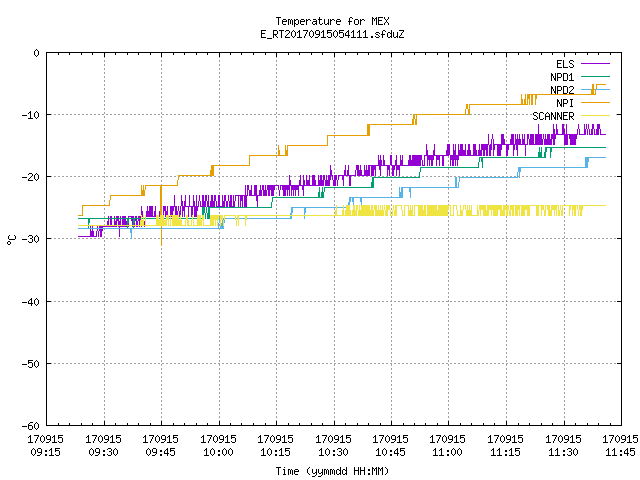Click the yellow SCANNER legend line sample

point(595,116)
